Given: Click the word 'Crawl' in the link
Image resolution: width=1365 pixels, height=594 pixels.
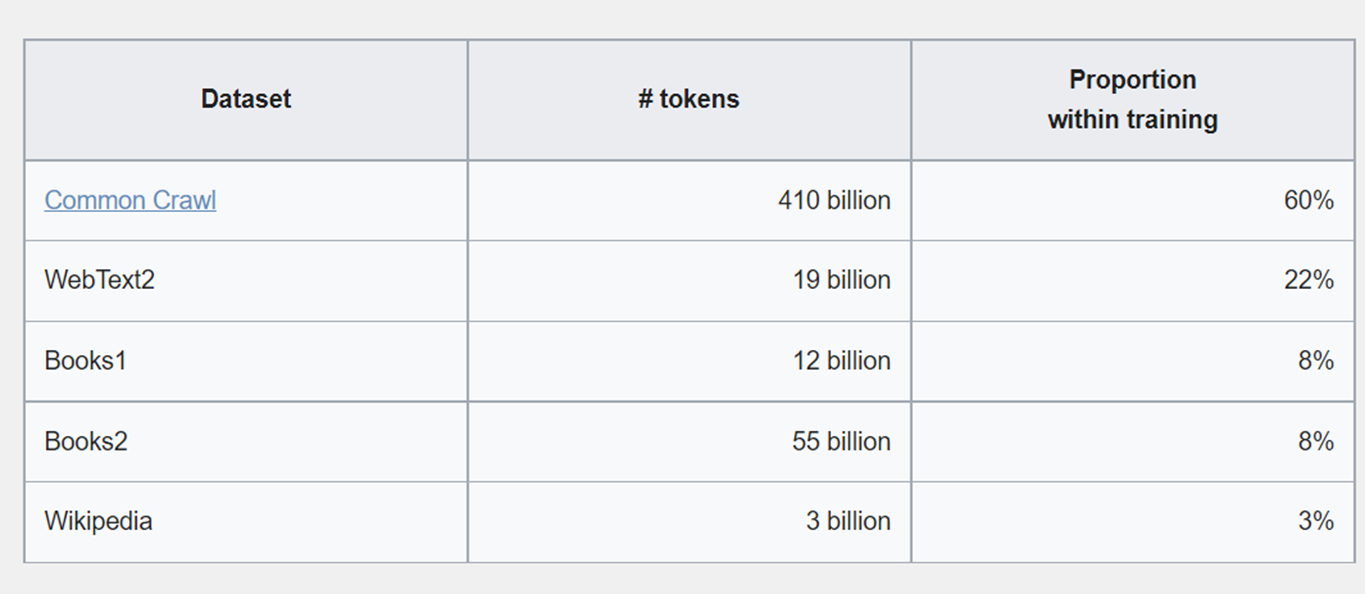Looking at the screenshot, I should pos(185,200).
